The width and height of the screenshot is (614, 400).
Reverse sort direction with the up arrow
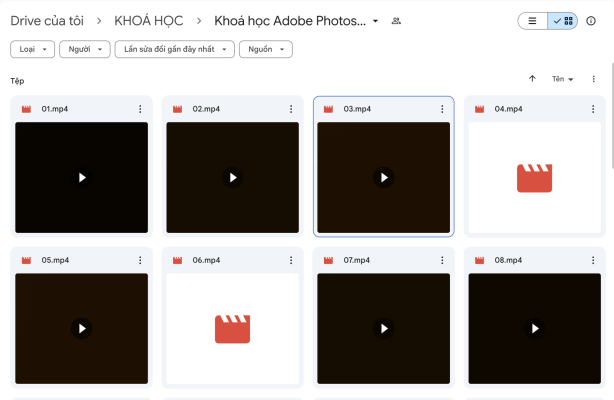(532, 79)
